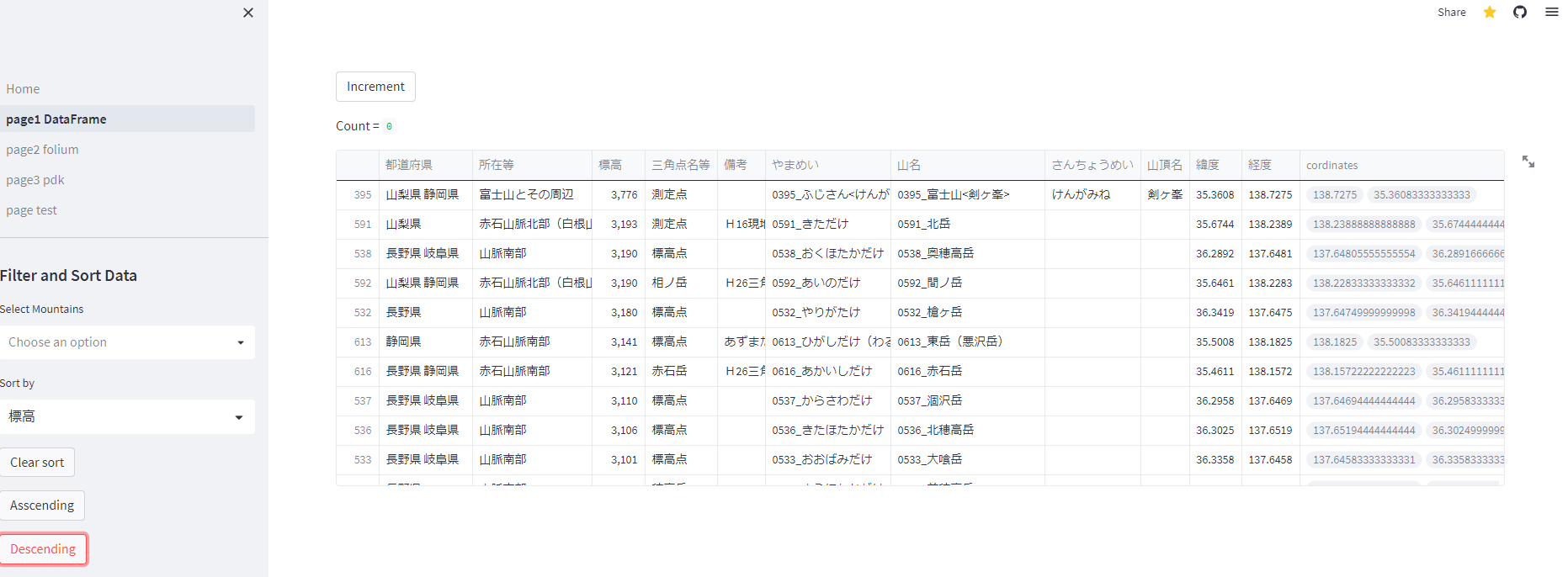Select cell 0613_東岳（悪沢岳）
The width and height of the screenshot is (1568, 577).
click(x=967, y=341)
